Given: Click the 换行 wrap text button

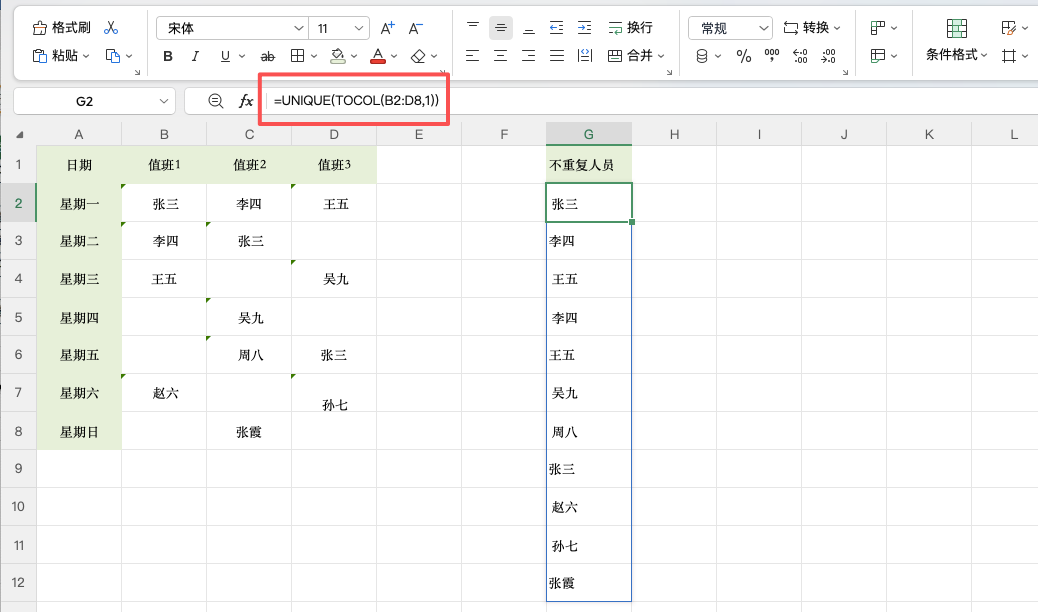Looking at the screenshot, I should click(x=631, y=28).
